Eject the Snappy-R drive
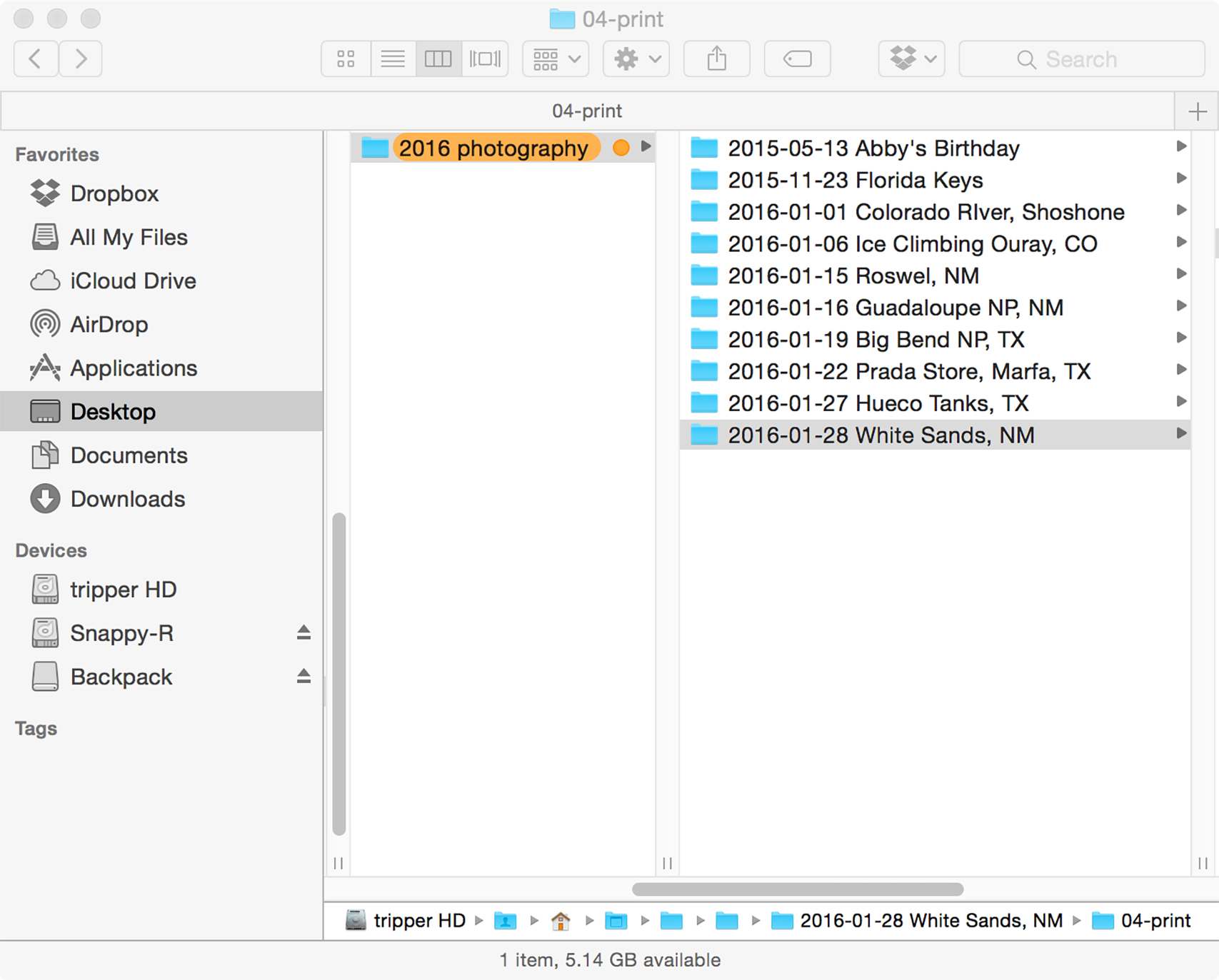Viewport: 1219px width, 980px height. pyautogui.click(x=304, y=633)
